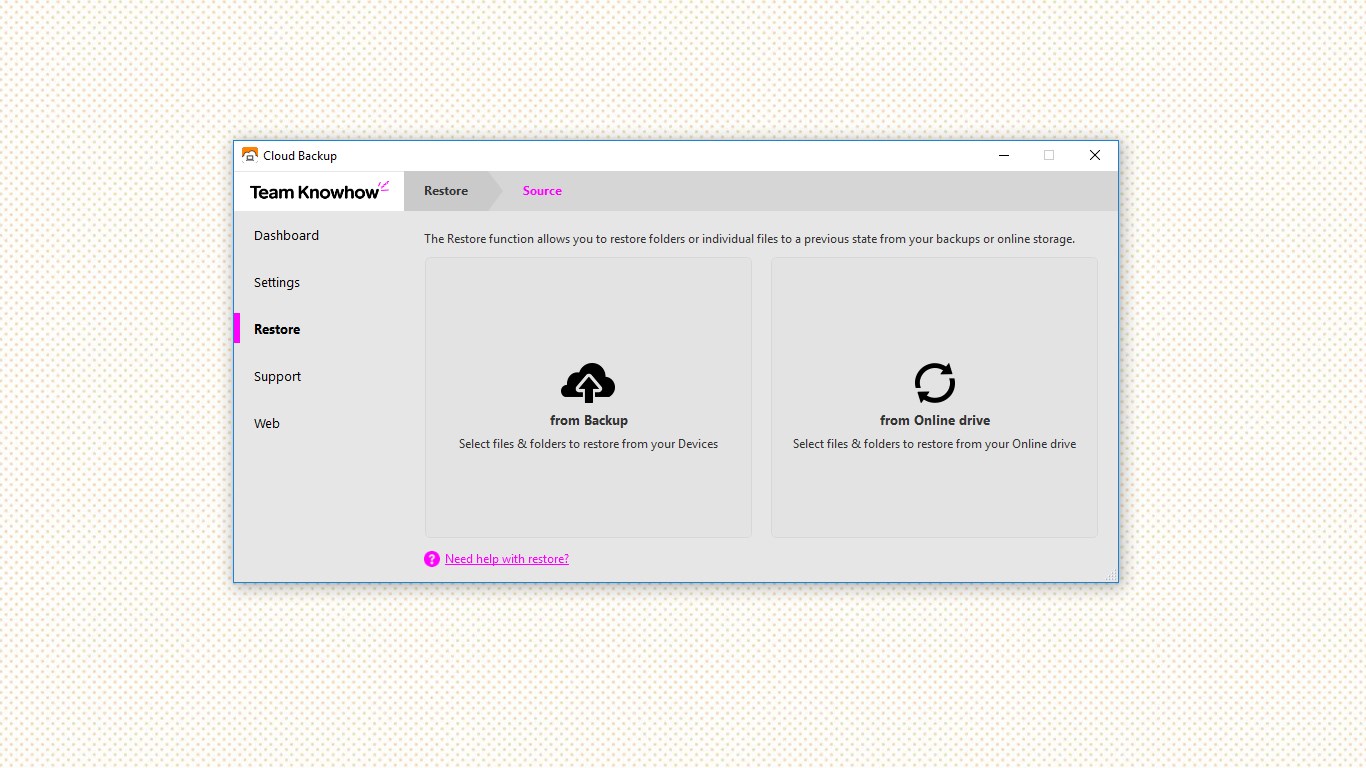
Task: Go to the Support section
Action: [x=277, y=377]
